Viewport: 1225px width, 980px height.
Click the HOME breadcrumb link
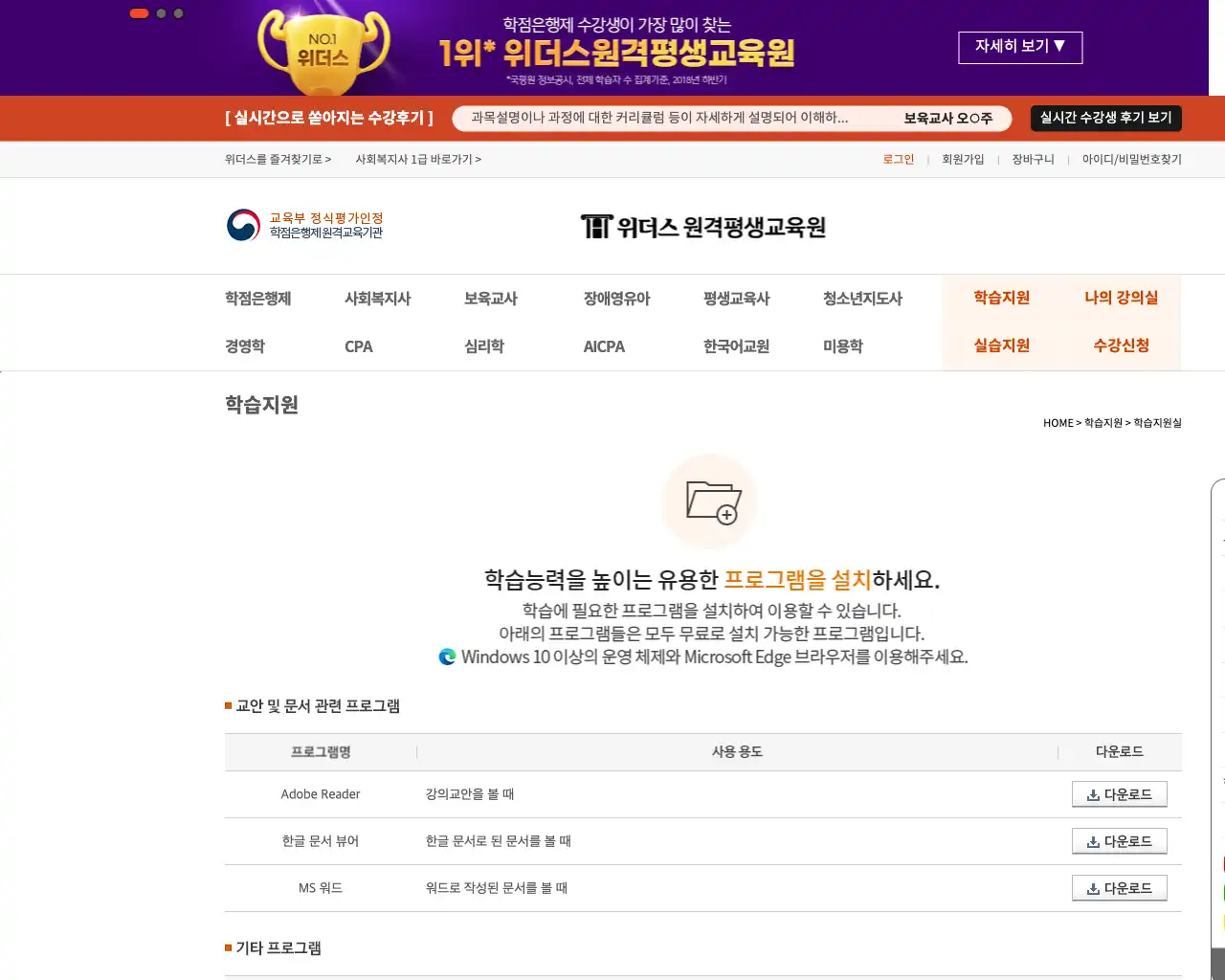tap(1058, 422)
